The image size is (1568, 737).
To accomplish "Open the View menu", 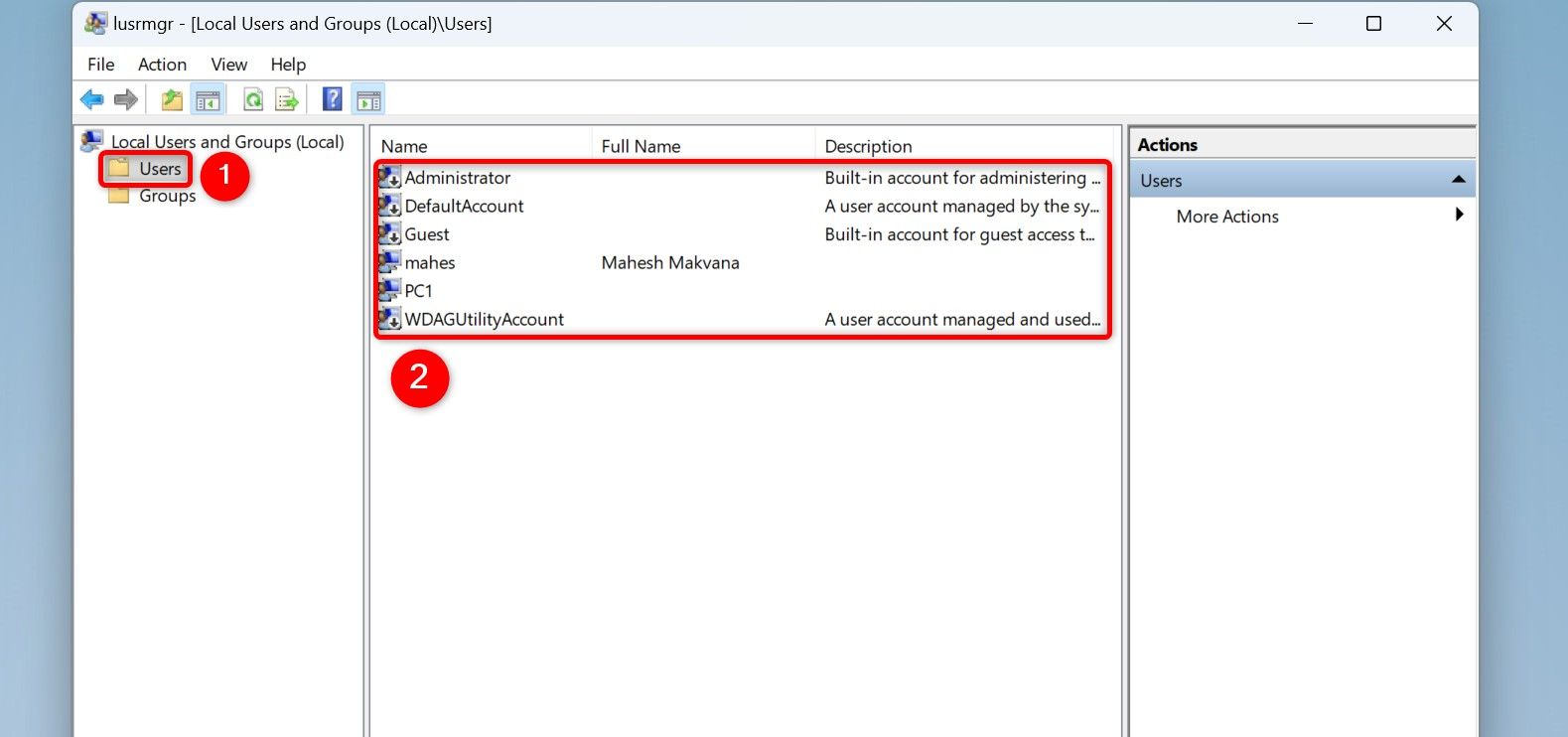I will (229, 65).
